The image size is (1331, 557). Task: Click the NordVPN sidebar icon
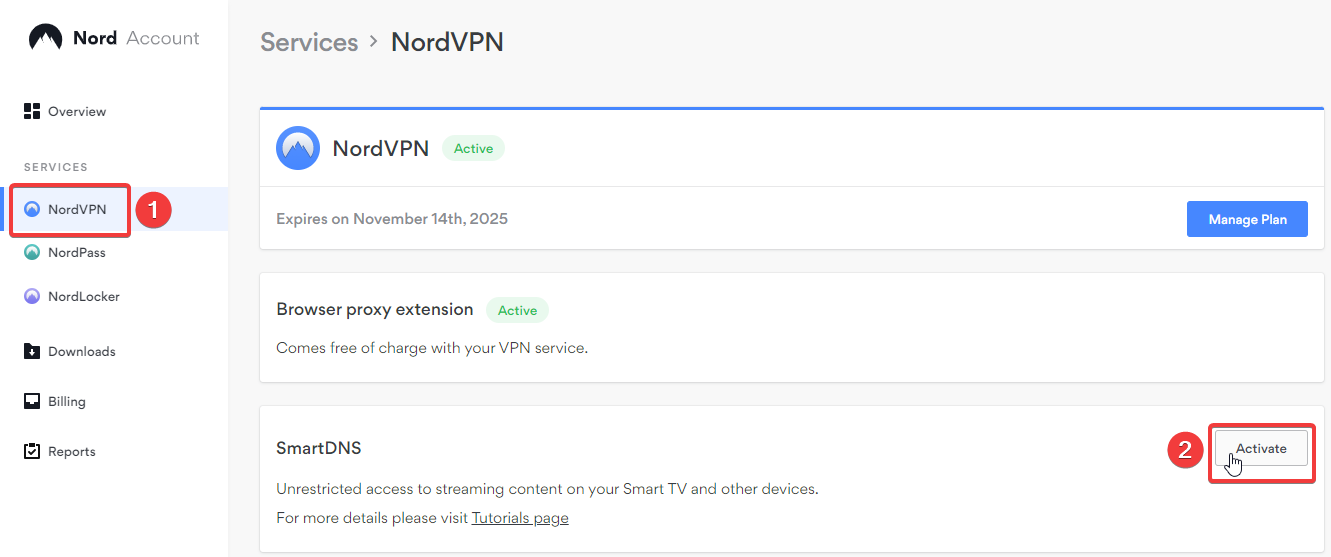click(32, 210)
